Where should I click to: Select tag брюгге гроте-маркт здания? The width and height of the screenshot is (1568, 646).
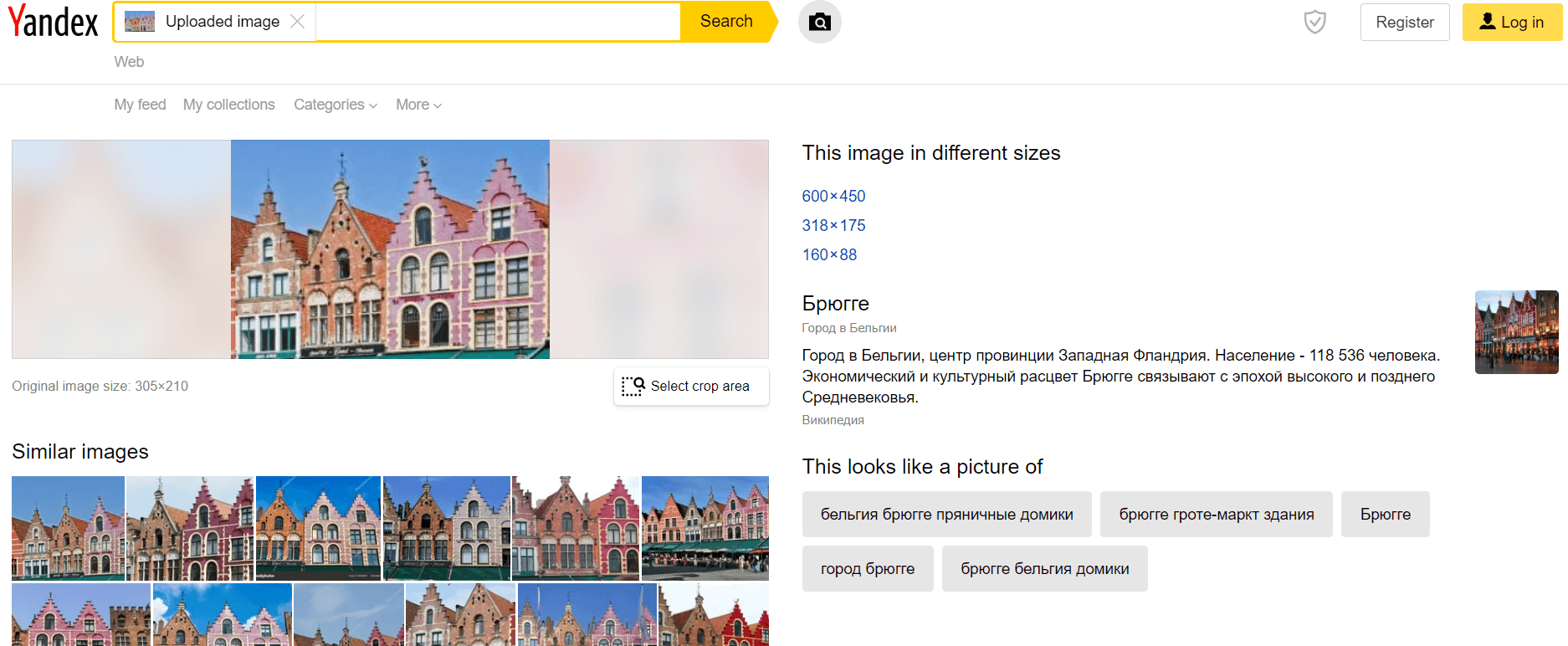[1216, 514]
